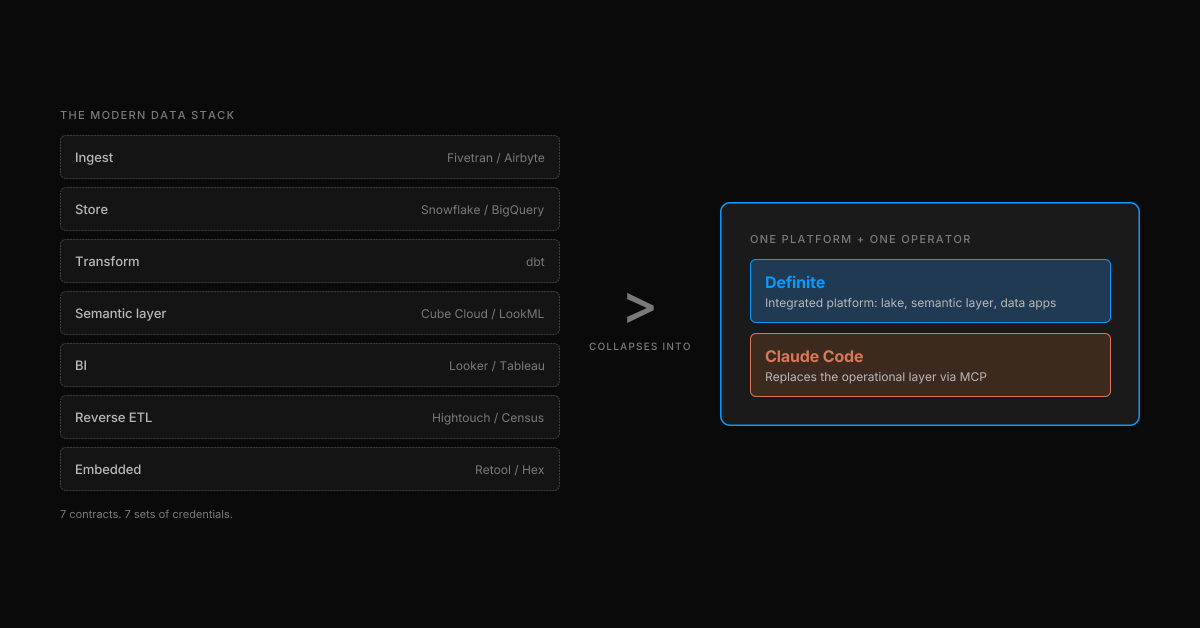Select the Store row label
The height and width of the screenshot is (628, 1200).
91,210
